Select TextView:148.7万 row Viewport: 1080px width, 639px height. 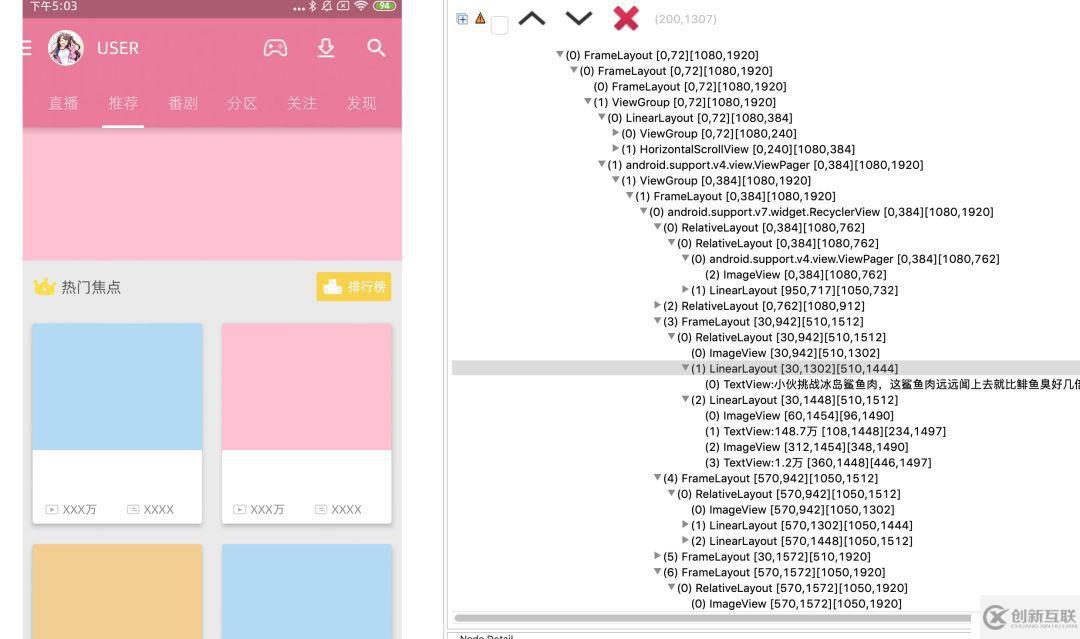coord(824,431)
